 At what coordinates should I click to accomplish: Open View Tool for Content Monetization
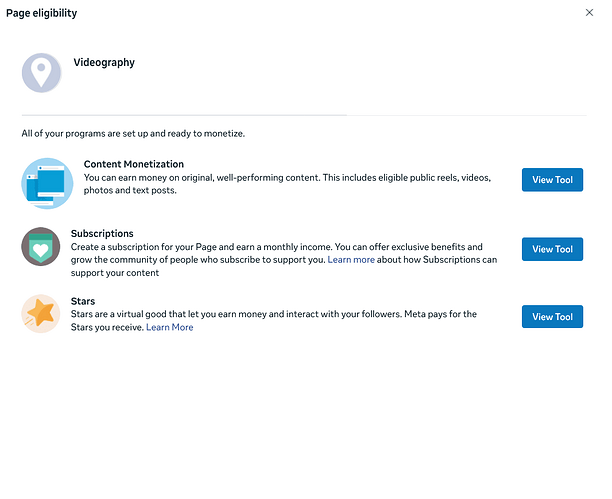coord(552,180)
